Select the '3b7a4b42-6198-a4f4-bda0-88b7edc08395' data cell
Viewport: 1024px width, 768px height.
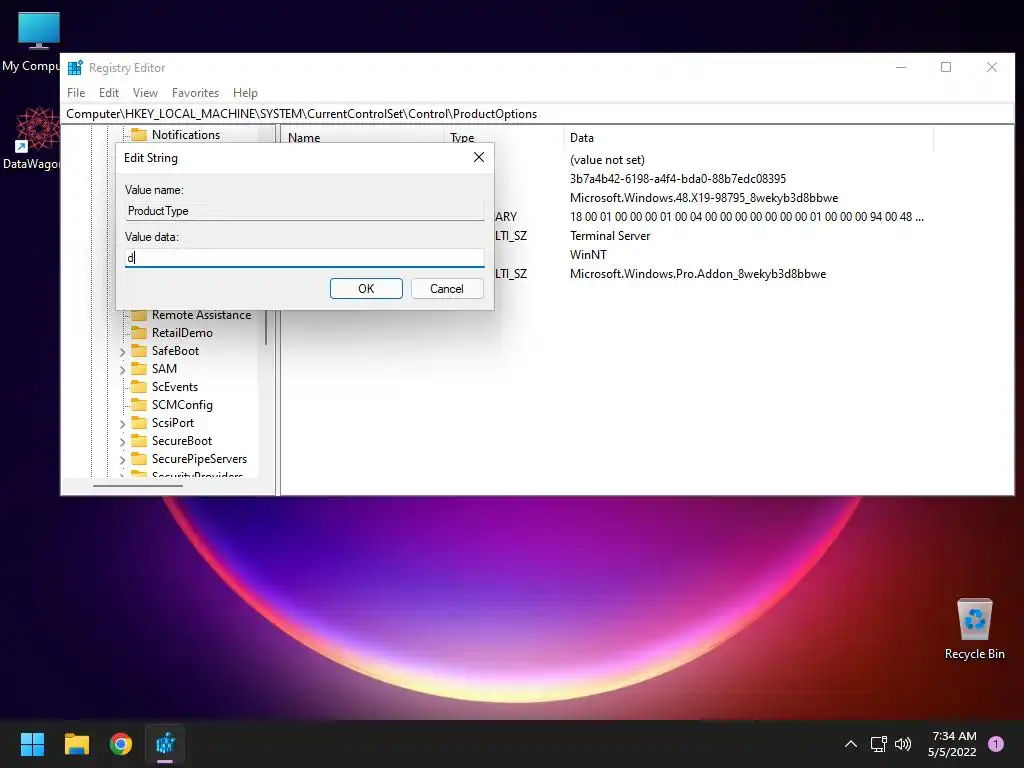(678, 179)
